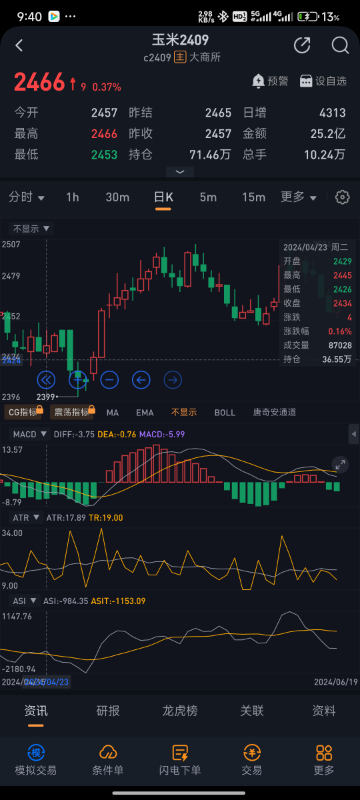Viewport: 360px width, 800px height.
Task: Tap last price 2466
Action: [x=39, y=82]
